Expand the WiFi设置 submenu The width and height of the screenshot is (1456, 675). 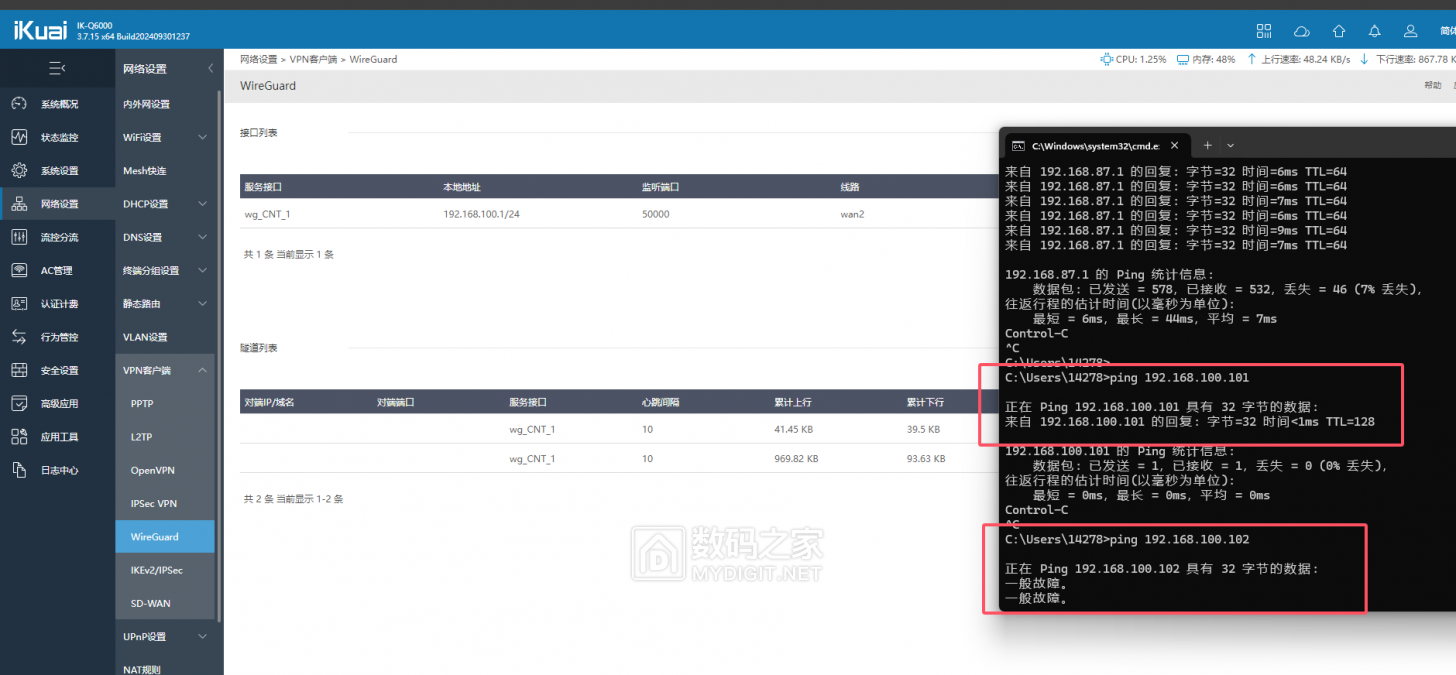point(165,137)
